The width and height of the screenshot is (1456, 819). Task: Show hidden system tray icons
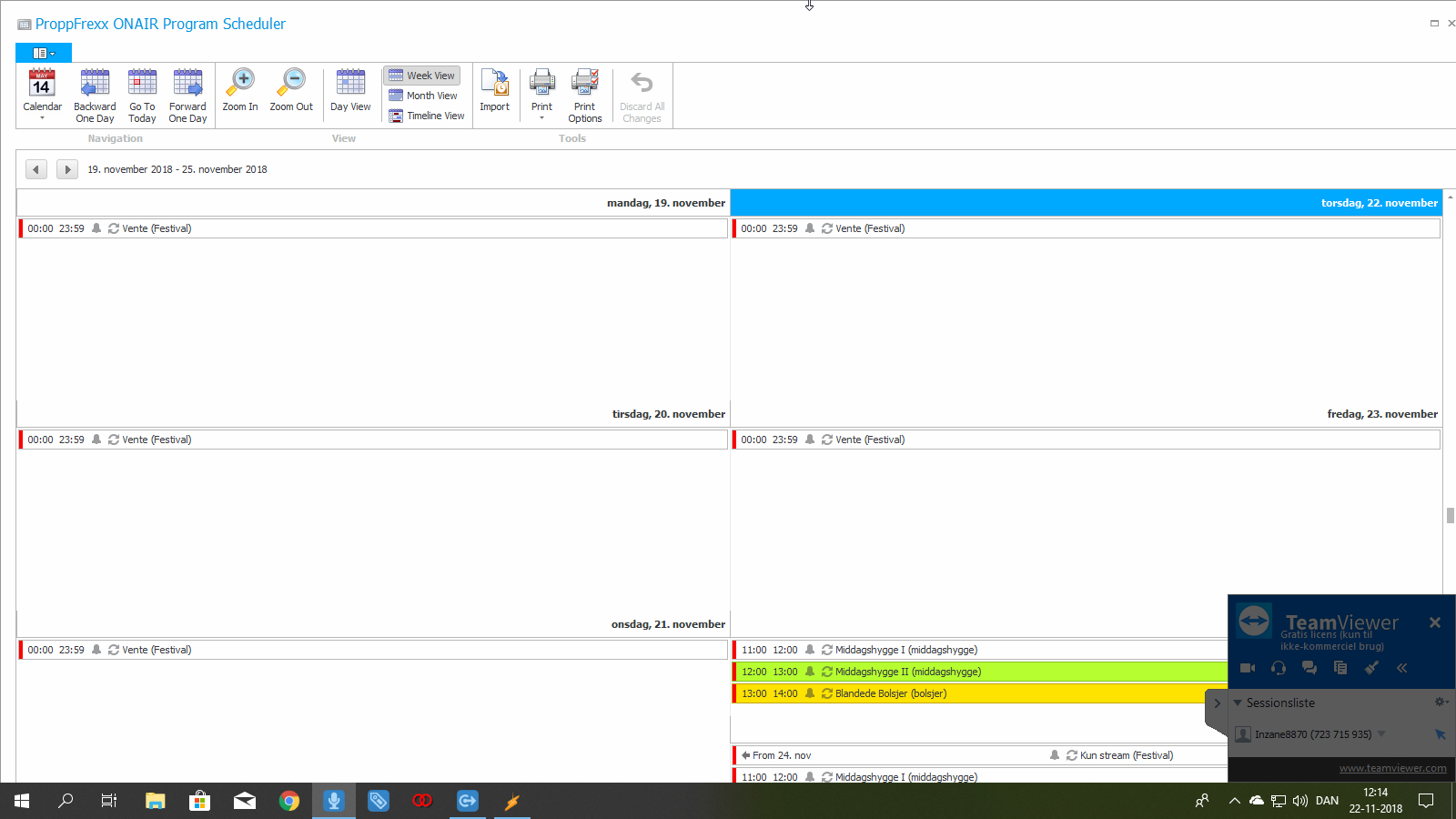(1234, 801)
